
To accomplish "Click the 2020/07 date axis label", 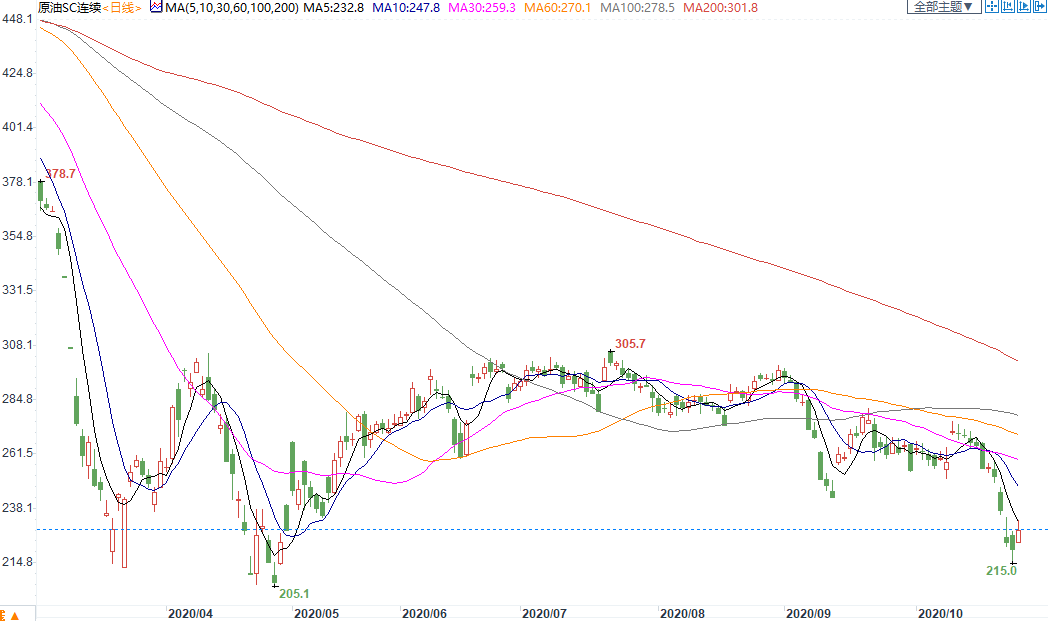I will pos(544,614).
